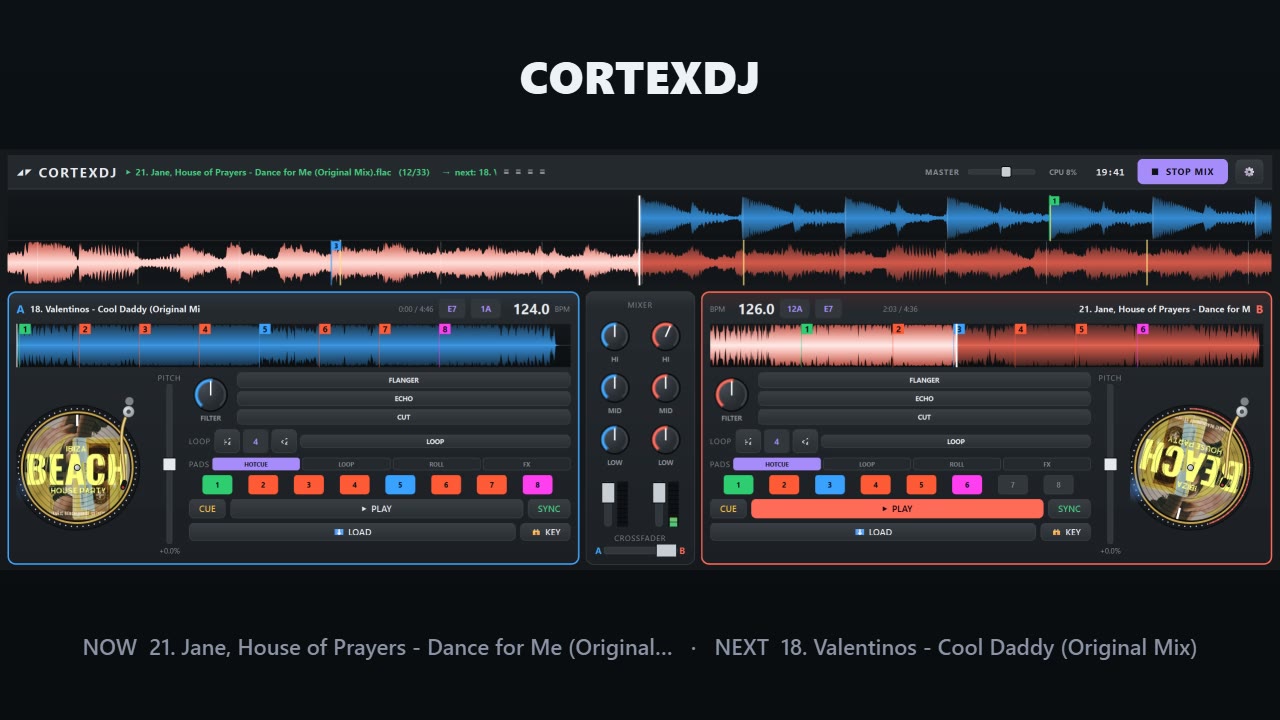Viewport: 1280px width, 720px height.
Task: Click empty pad 7 on deck B
Action: [x=1013, y=485]
